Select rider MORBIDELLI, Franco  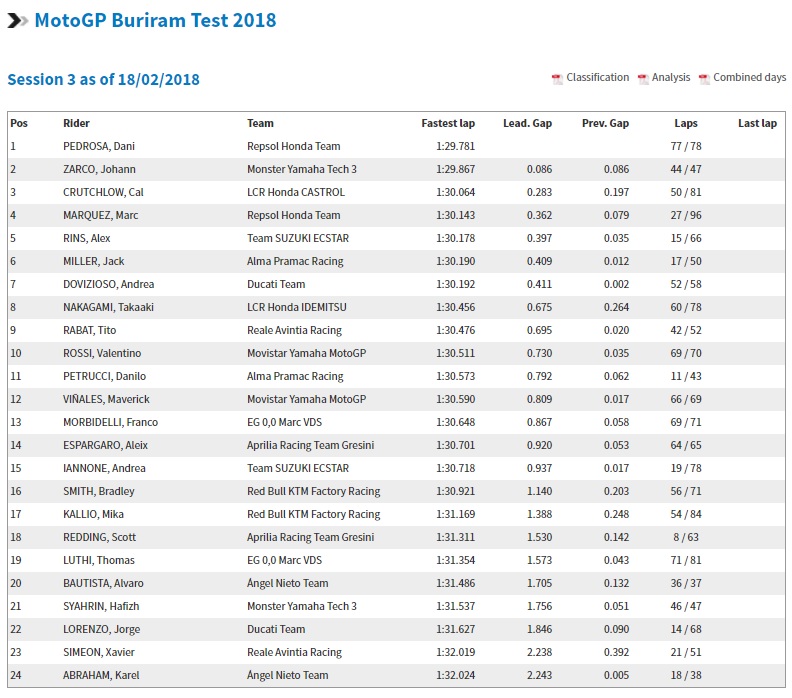111,422
